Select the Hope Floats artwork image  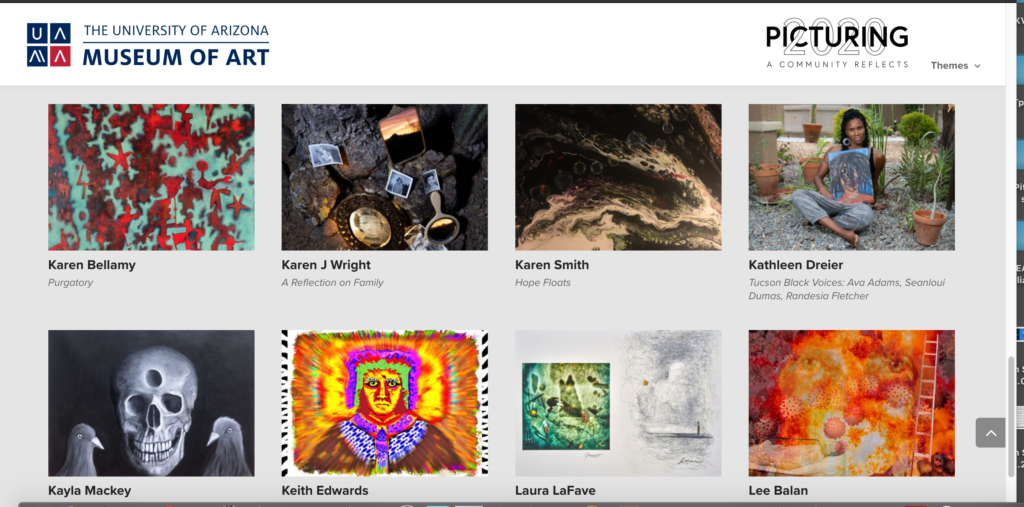pyautogui.click(x=618, y=177)
